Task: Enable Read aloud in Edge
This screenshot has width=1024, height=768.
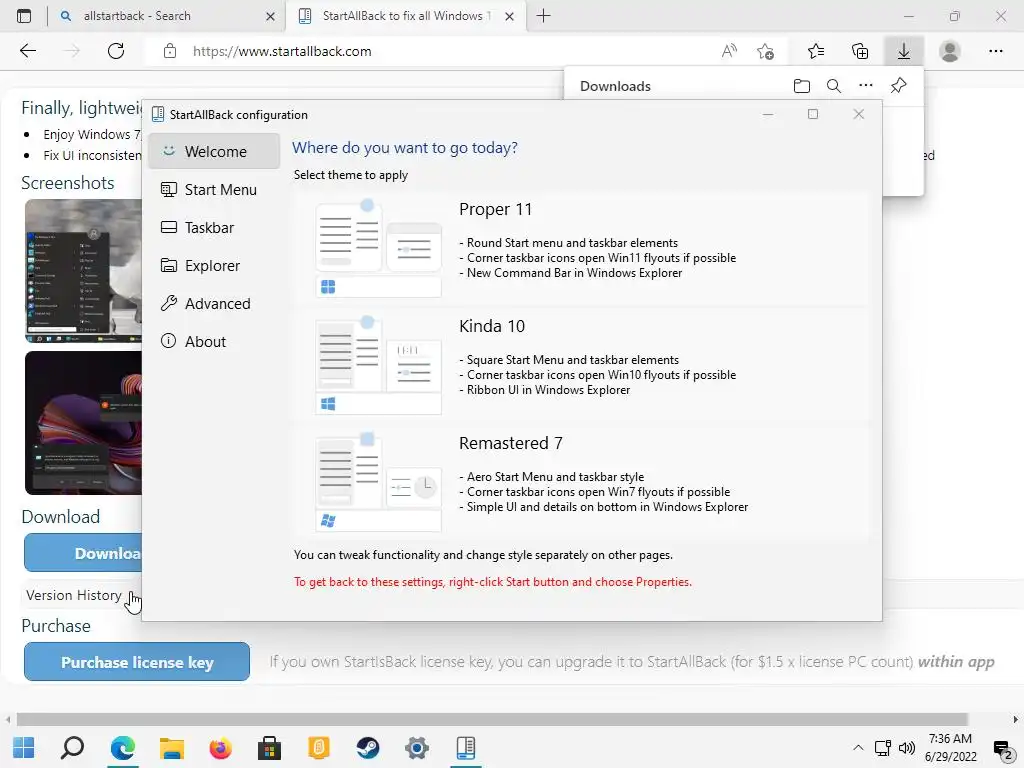Action: (729, 51)
